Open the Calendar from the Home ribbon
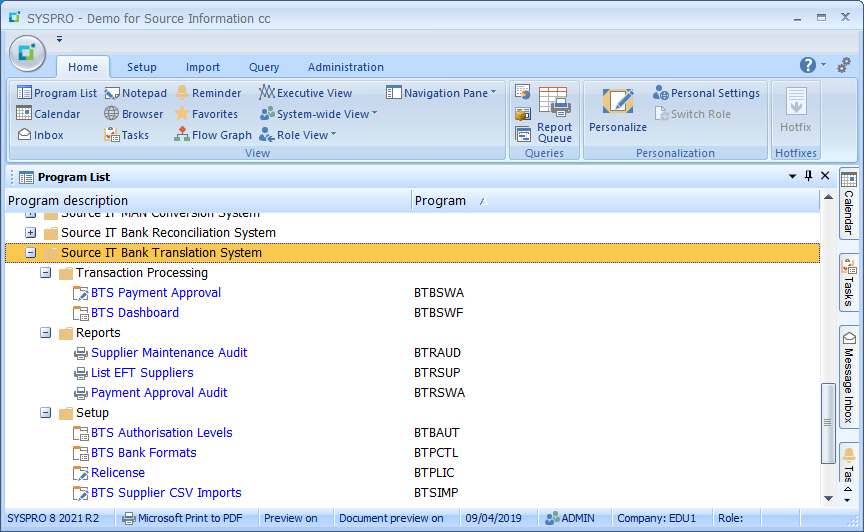The image size is (864, 532). 48,114
